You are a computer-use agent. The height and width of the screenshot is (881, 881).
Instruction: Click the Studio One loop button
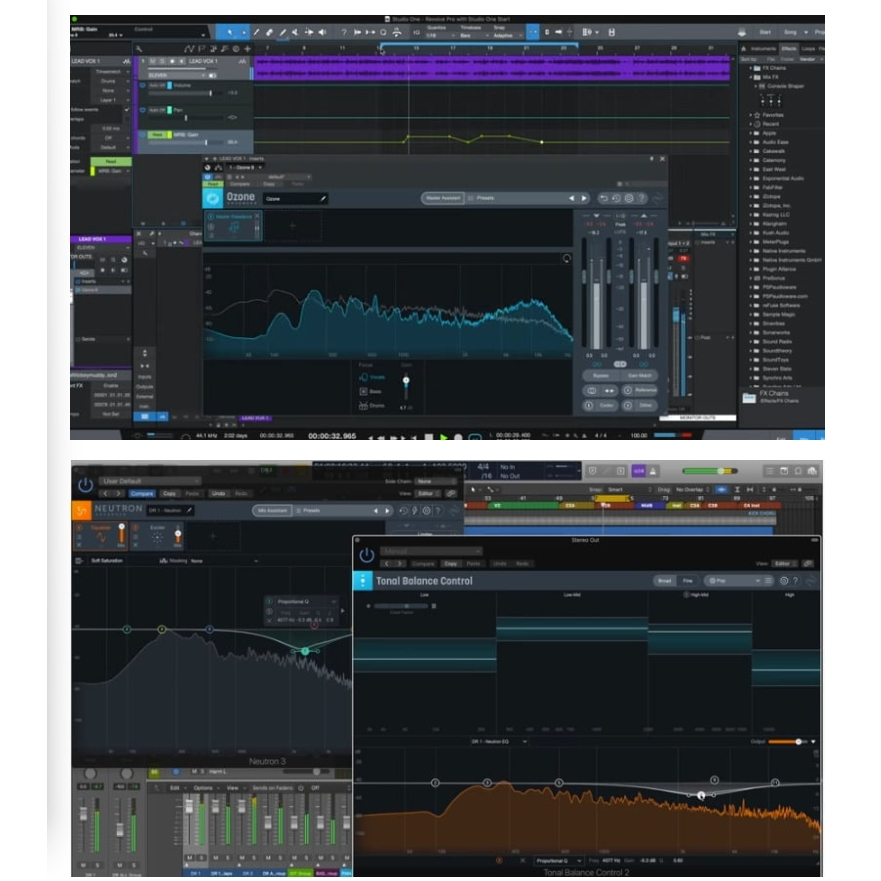tap(475, 437)
